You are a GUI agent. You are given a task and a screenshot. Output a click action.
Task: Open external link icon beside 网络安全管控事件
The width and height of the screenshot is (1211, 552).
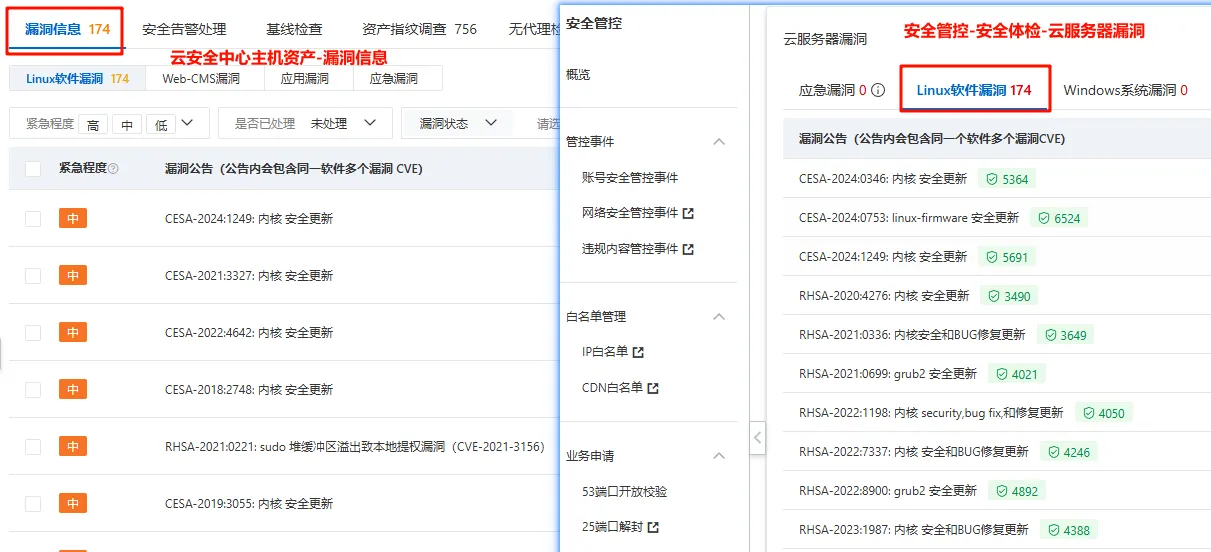[x=688, y=213]
